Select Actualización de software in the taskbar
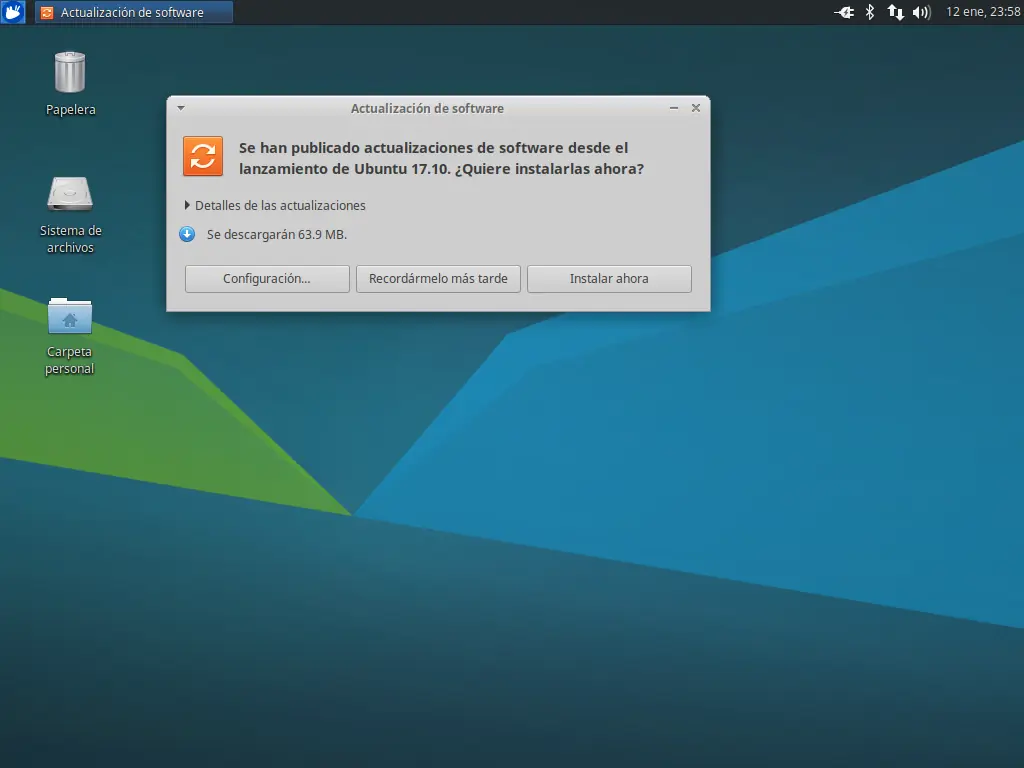The width and height of the screenshot is (1024, 768). [x=134, y=12]
